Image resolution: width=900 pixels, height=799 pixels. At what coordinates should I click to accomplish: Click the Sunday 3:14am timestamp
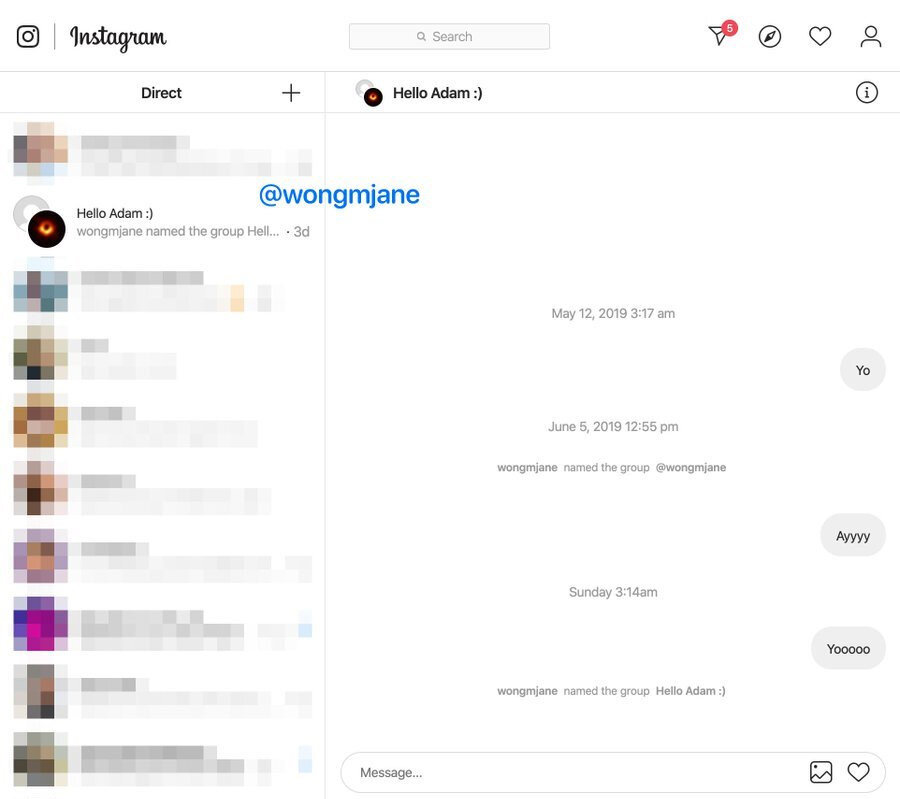(x=613, y=592)
